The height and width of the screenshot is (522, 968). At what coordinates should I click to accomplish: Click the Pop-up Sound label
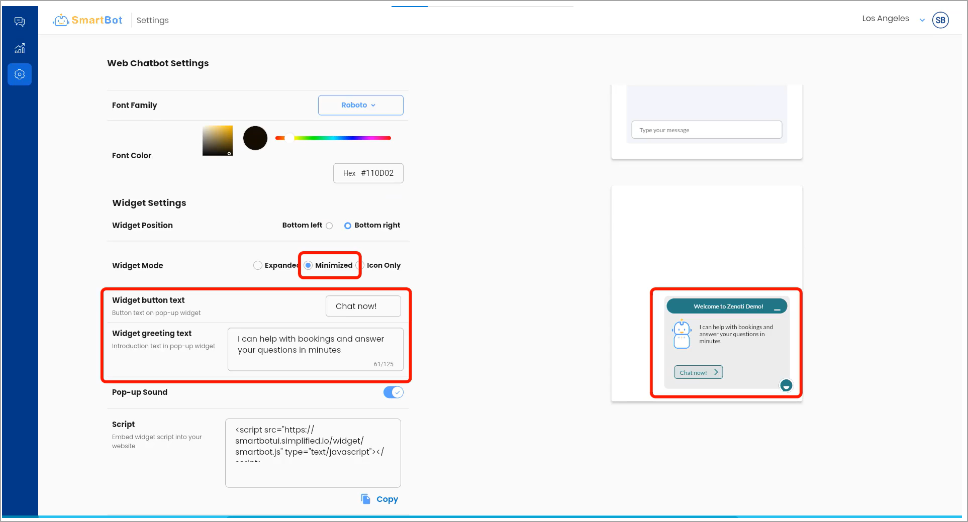140,392
